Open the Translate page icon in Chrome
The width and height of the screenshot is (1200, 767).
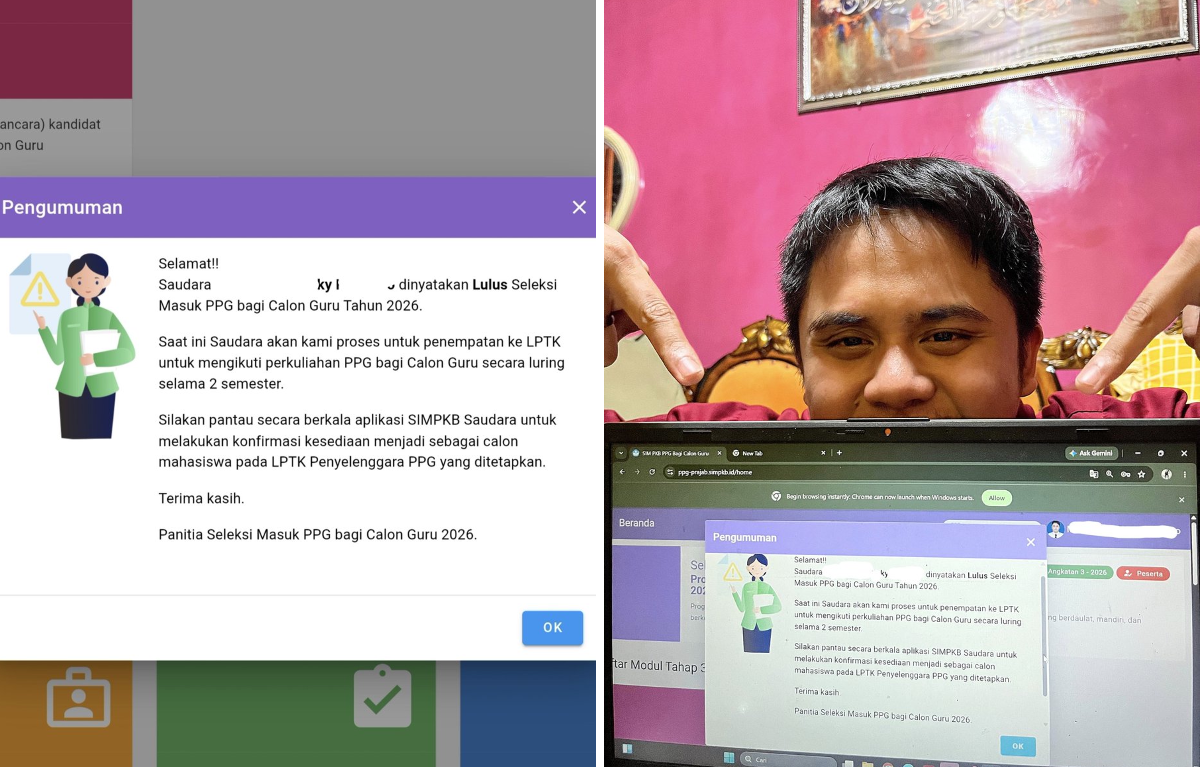(x=1094, y=474)
